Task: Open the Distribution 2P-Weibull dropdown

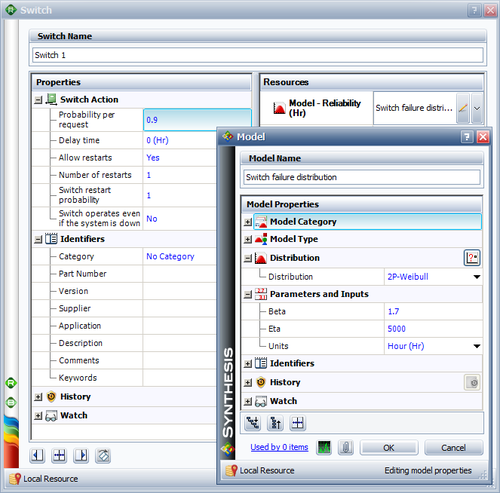Action: (477, 277)
